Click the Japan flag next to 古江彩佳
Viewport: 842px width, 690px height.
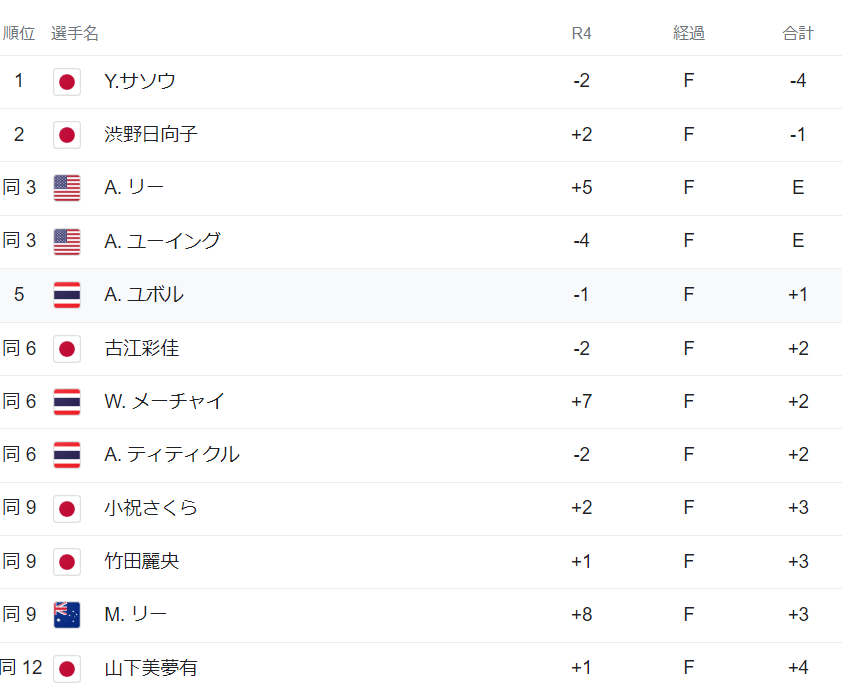coord(67,349)
